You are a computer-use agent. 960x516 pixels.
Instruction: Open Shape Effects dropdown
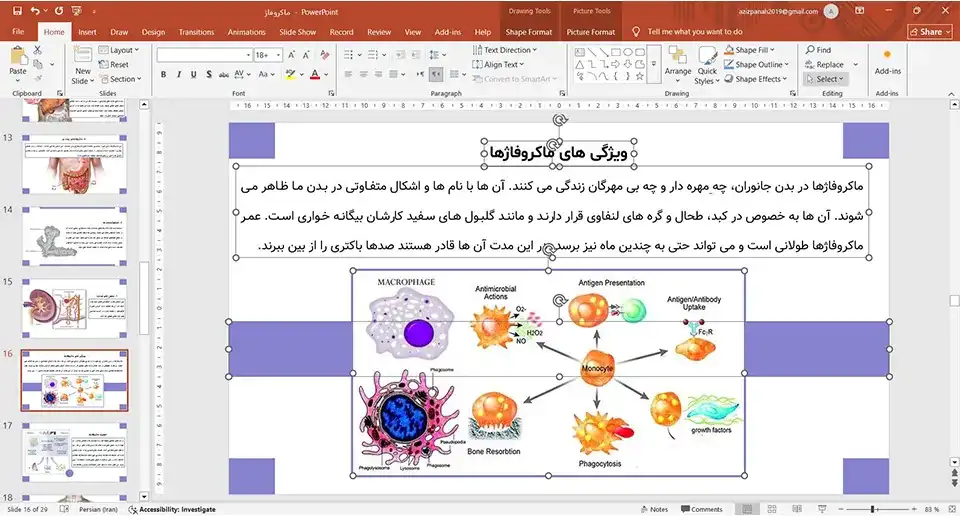coord(756,79)
